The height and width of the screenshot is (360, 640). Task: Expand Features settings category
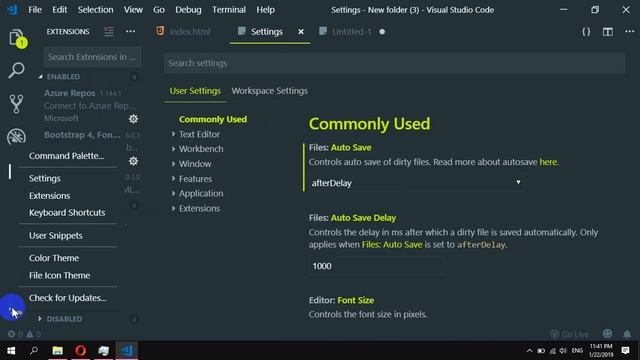pyautogui.click(x=195, y=179)
